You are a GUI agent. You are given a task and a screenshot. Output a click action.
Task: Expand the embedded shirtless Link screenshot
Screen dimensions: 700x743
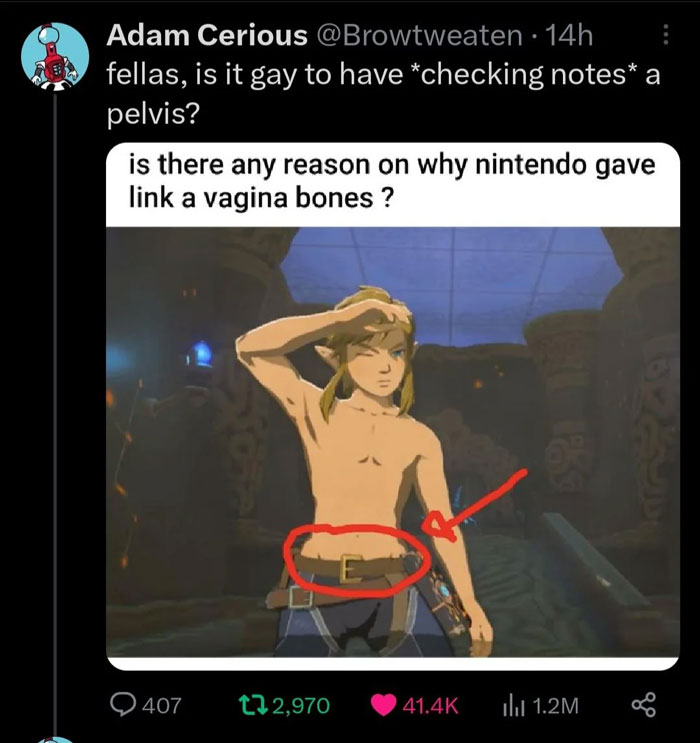(393, 442)
